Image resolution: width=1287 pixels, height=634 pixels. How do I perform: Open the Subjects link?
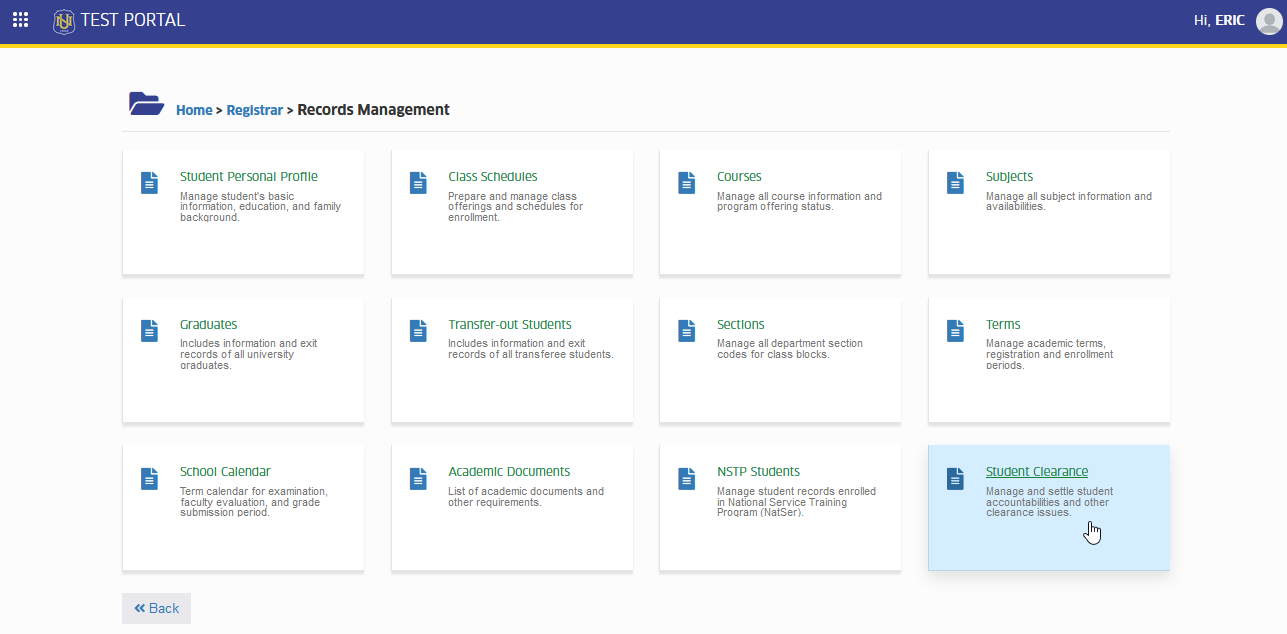(1009, 177)
